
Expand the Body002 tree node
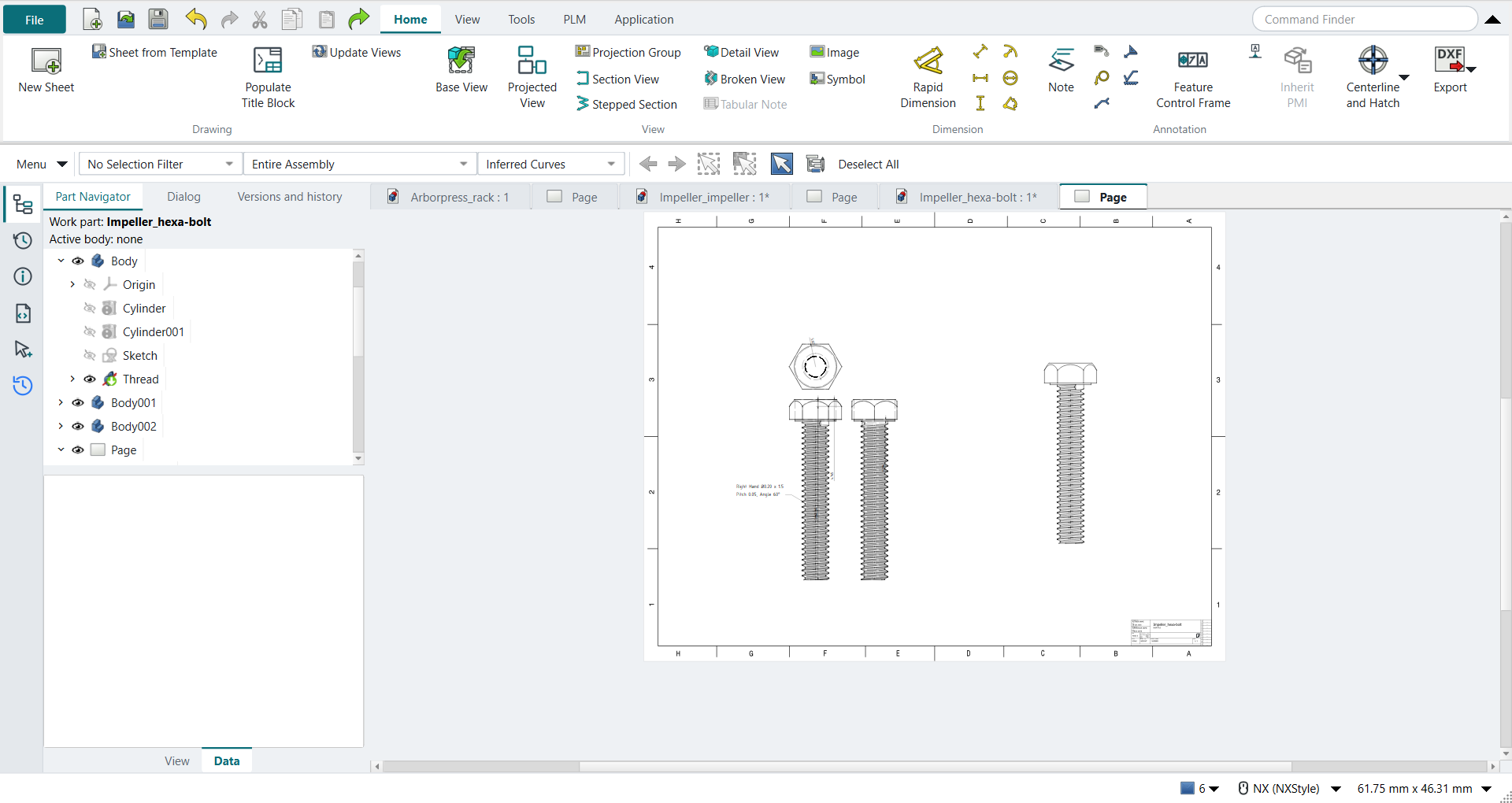(x=61, y=427)
